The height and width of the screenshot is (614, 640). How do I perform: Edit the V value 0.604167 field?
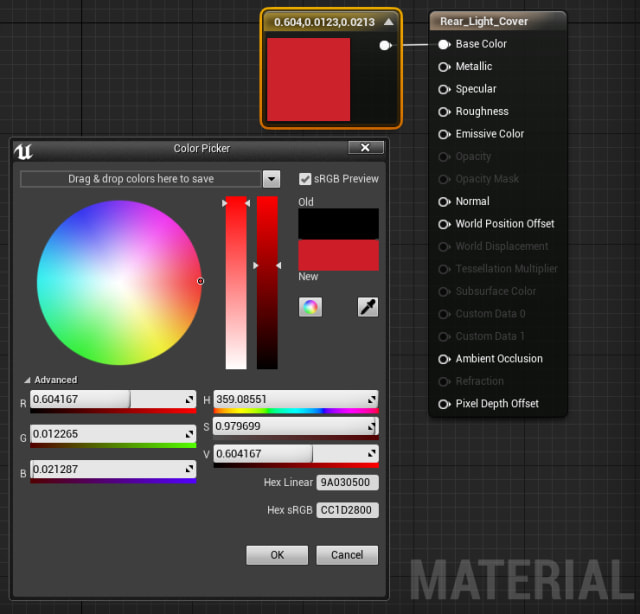296,454
